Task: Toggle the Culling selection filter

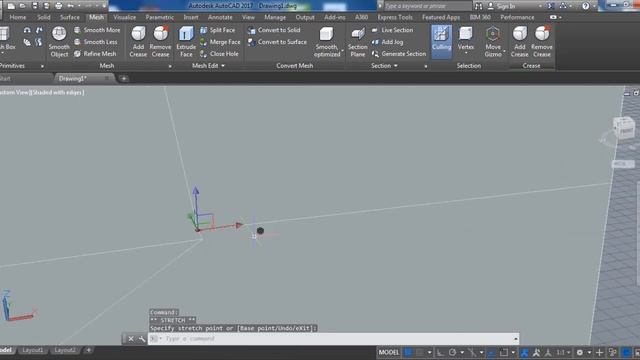Action: pyautogui.click(x=442, y=41)
